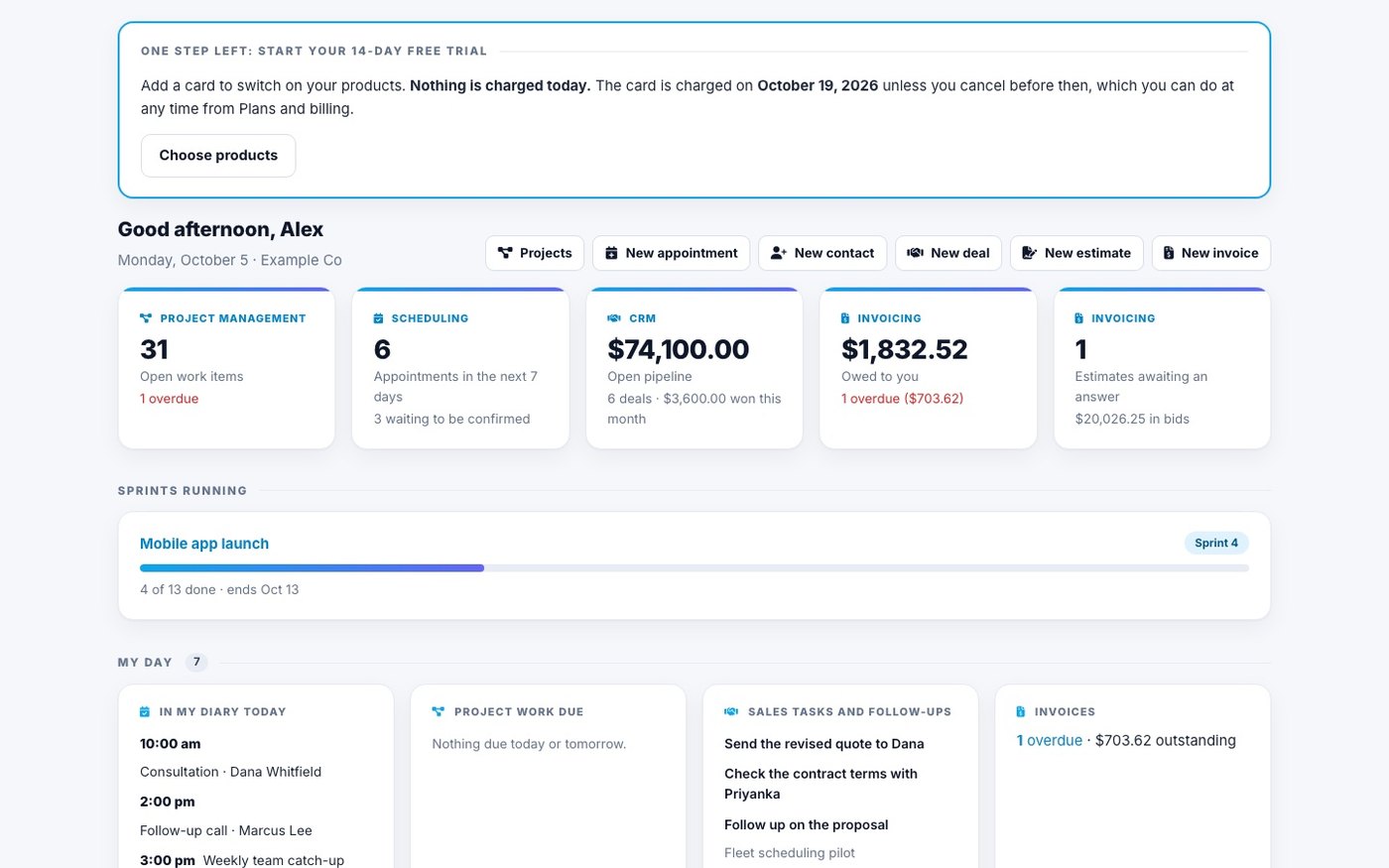Click the $74,100.00 open pipeline value
Screen dimensions: 1389x868
pos(679,349)
